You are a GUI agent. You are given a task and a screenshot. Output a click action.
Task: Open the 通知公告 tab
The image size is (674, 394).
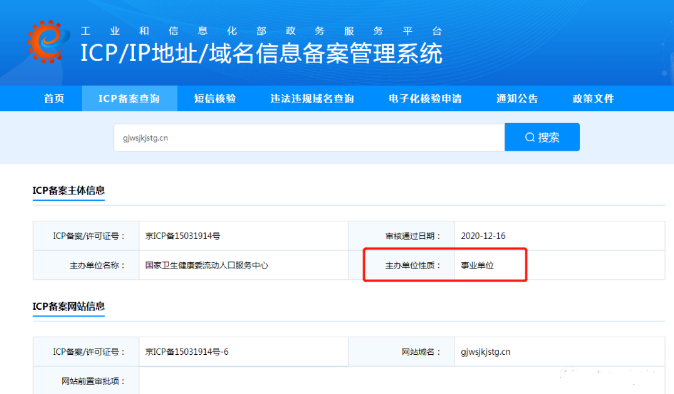click(x=517, y=98)
